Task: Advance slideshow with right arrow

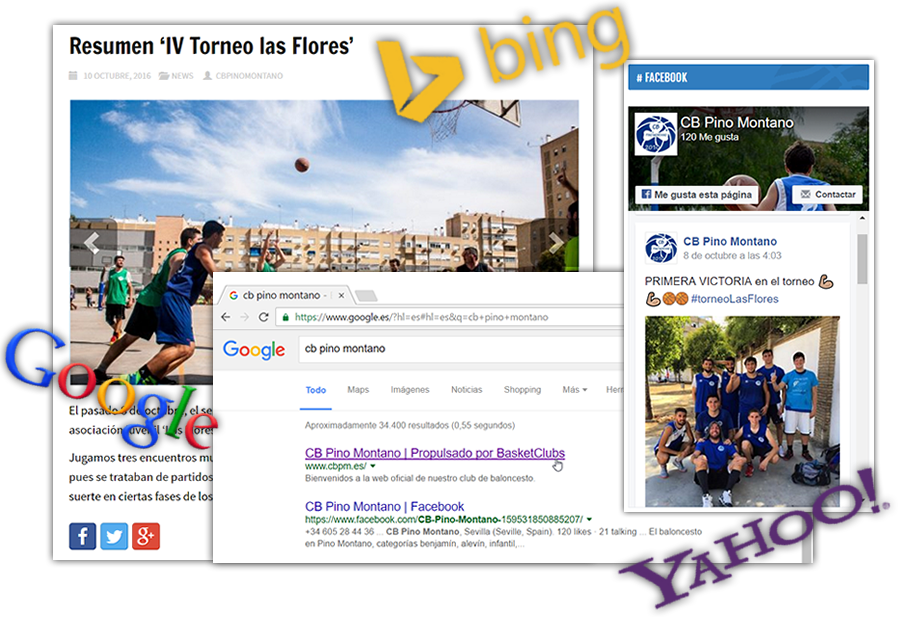Action: [555, 243]
